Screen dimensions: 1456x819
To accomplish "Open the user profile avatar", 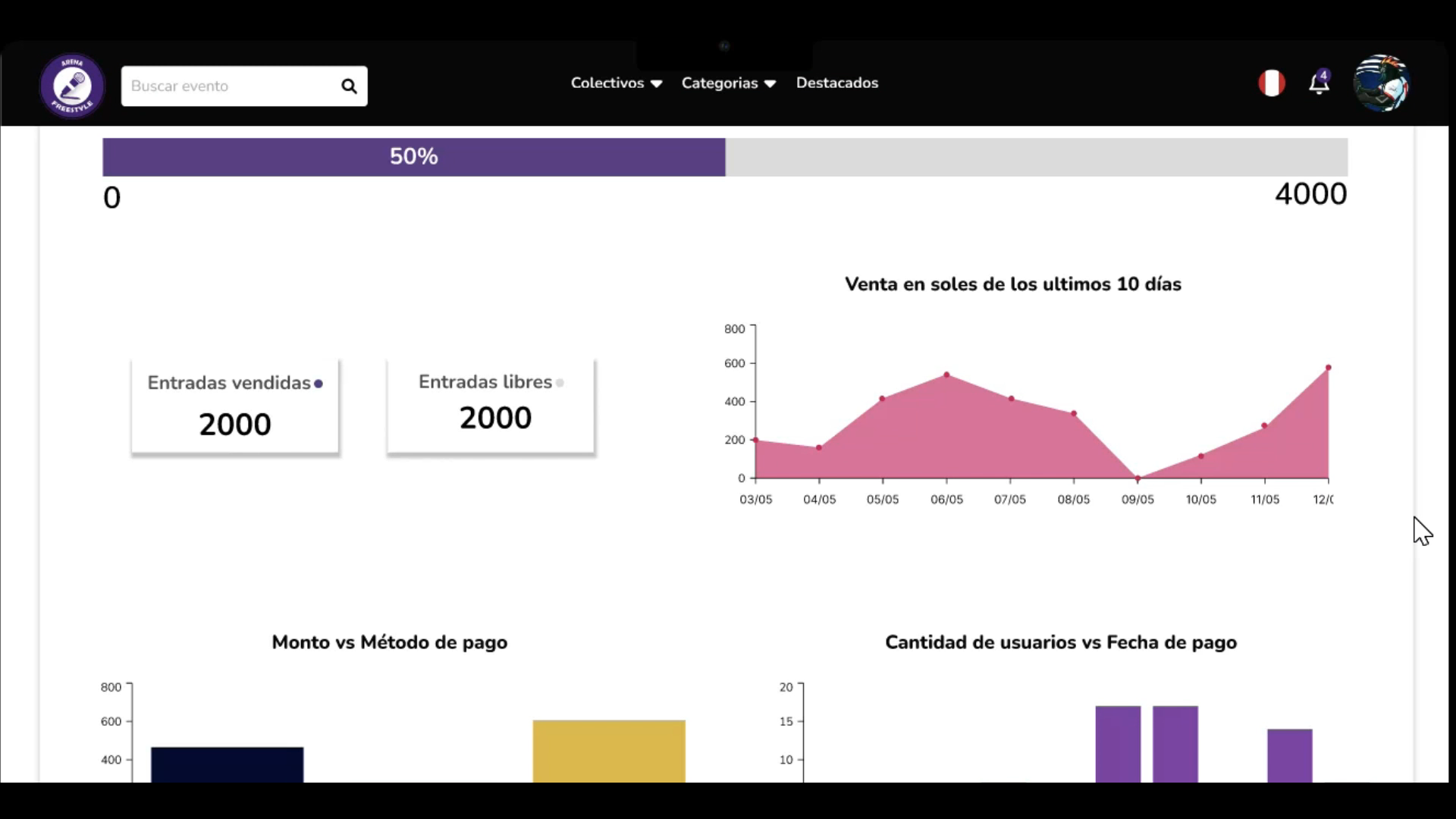I will tap(1381, 83).
